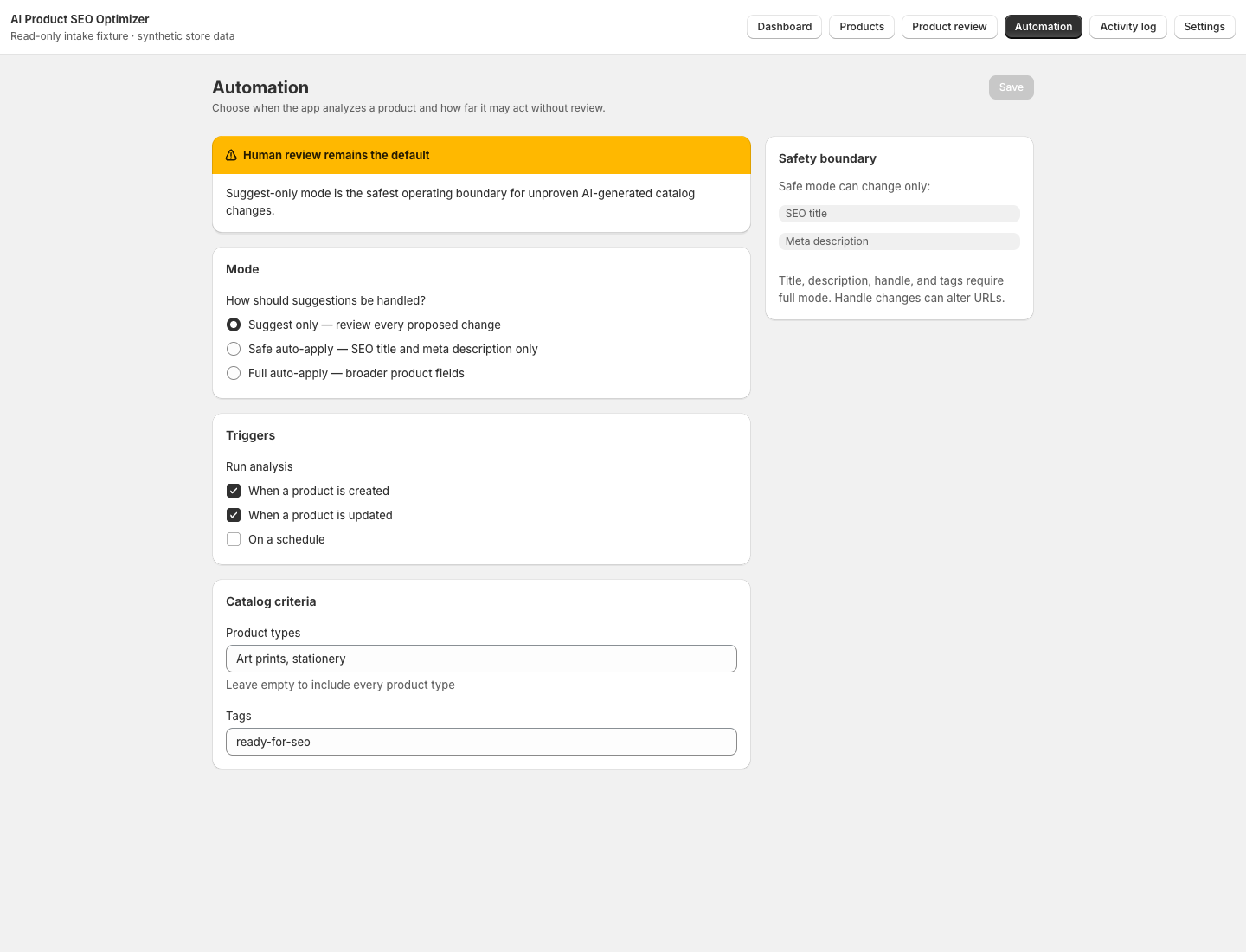Click How should suggestions be handled text
This screenshot has width=1246, height=952.
coord(325,300)
